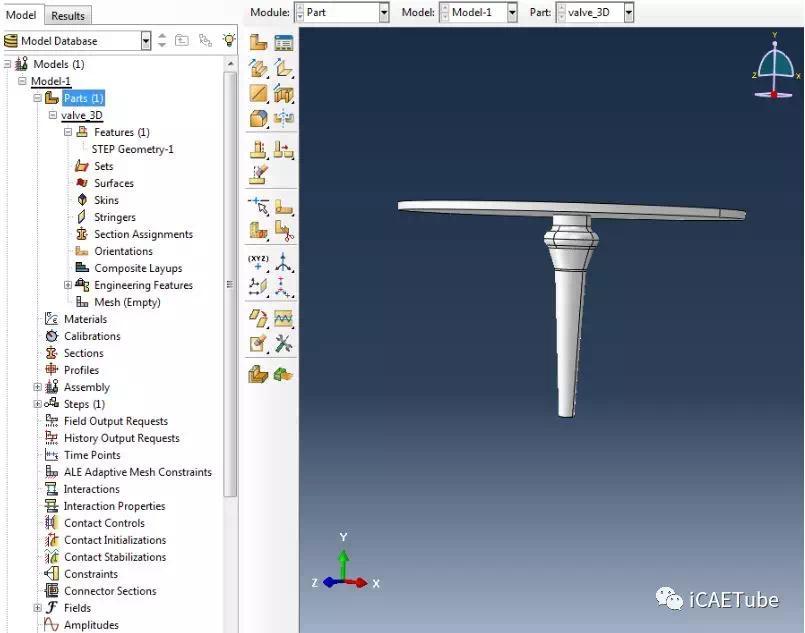Select Connector Sections in the tree

pyautogui.click(x=110, y=591)
